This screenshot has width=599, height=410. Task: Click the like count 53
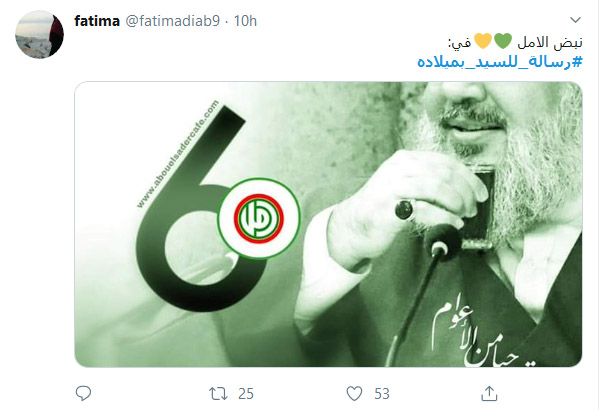tap(382, 394)
